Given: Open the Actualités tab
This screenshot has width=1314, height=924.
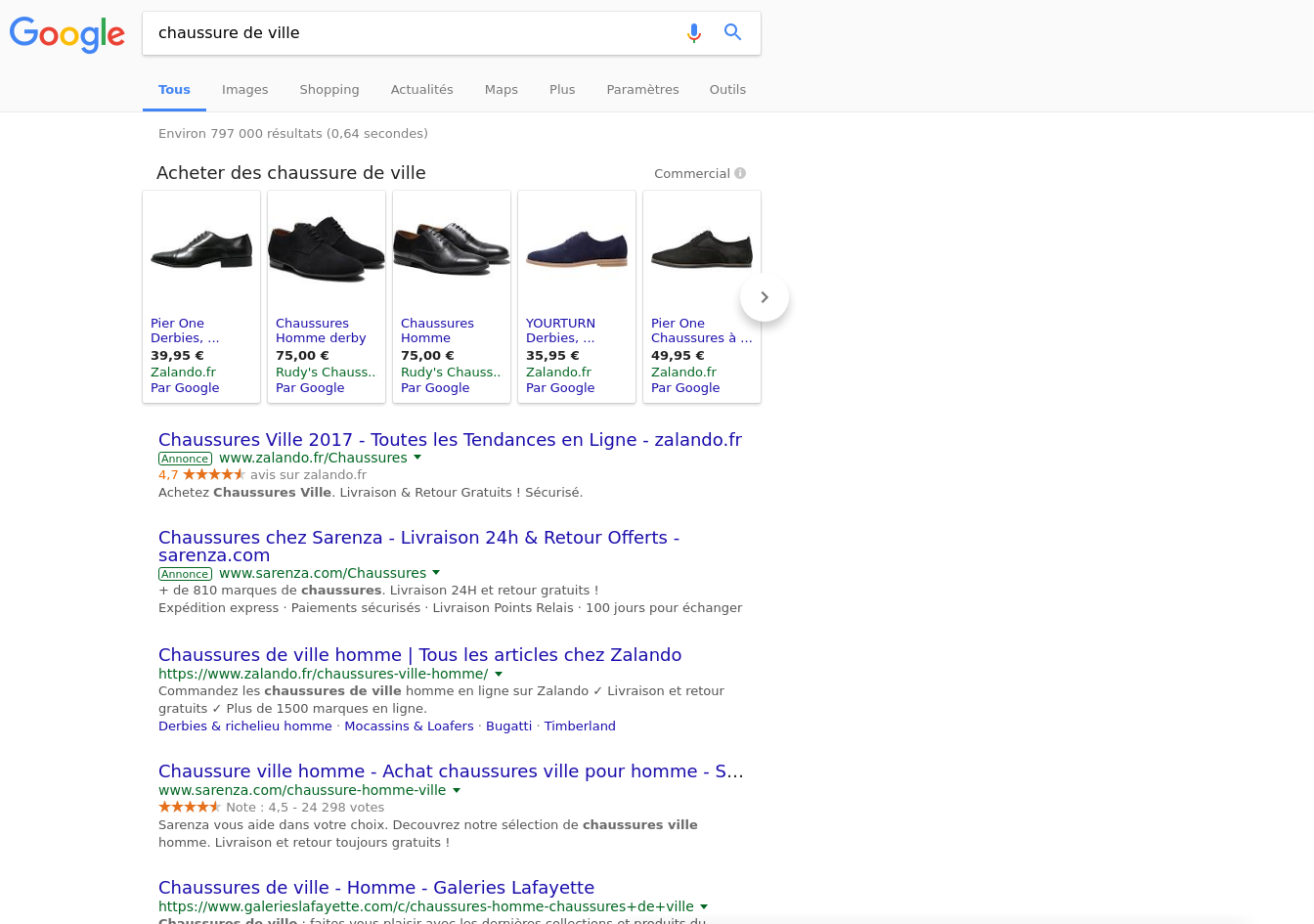Looking at the screenshot, I should tap(422, 90).
